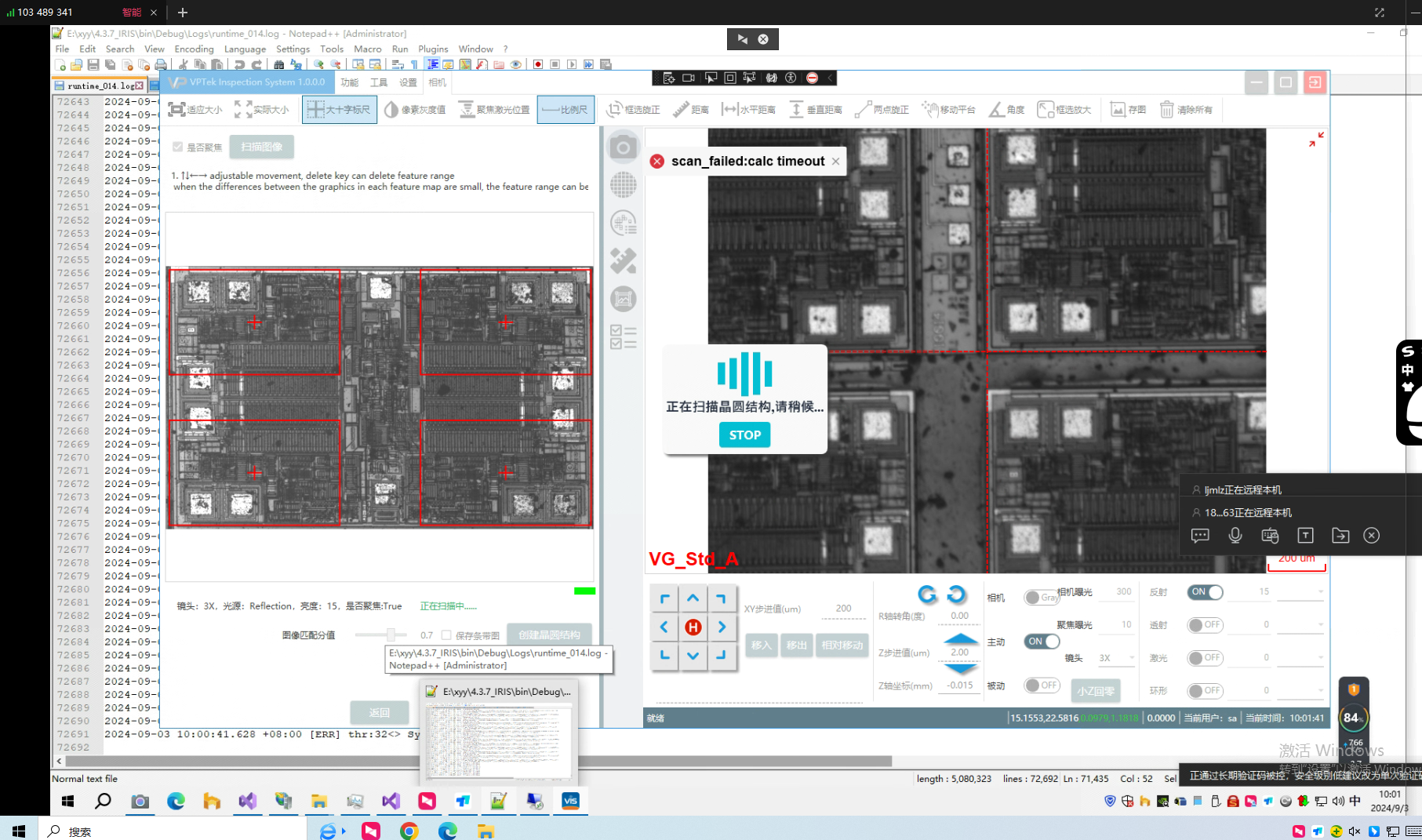Expand the 环形 ring light dropdown arrow
Screen dimensions: 1422x840
1320,691
